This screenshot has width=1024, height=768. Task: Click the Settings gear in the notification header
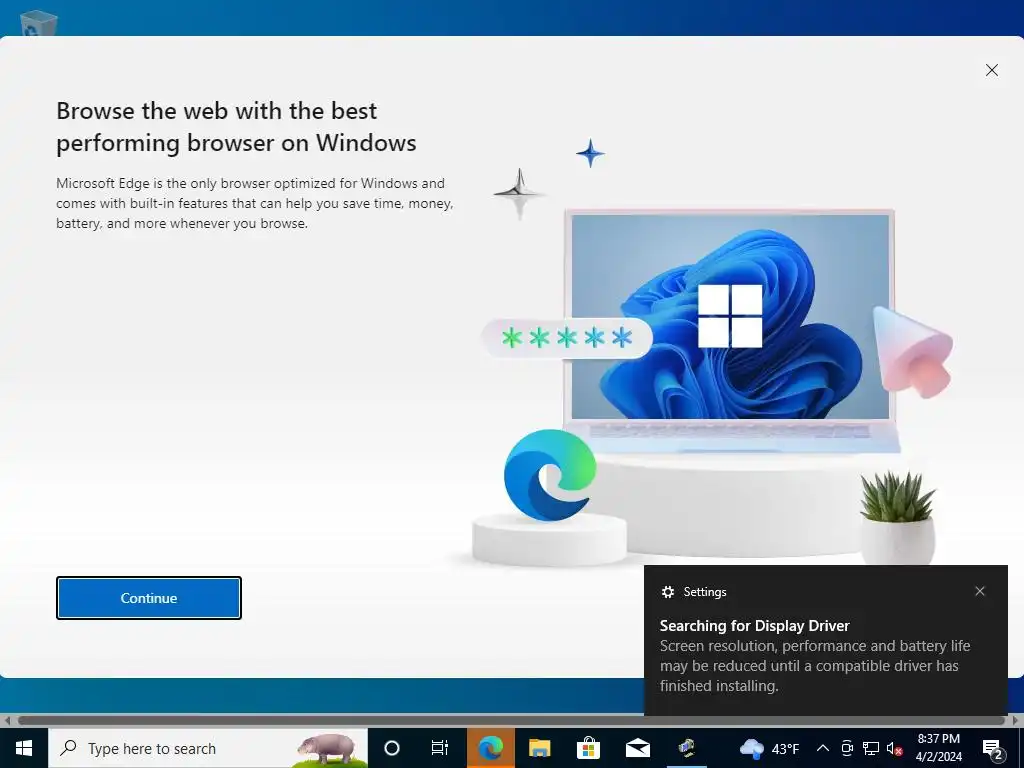pos(667,592)
